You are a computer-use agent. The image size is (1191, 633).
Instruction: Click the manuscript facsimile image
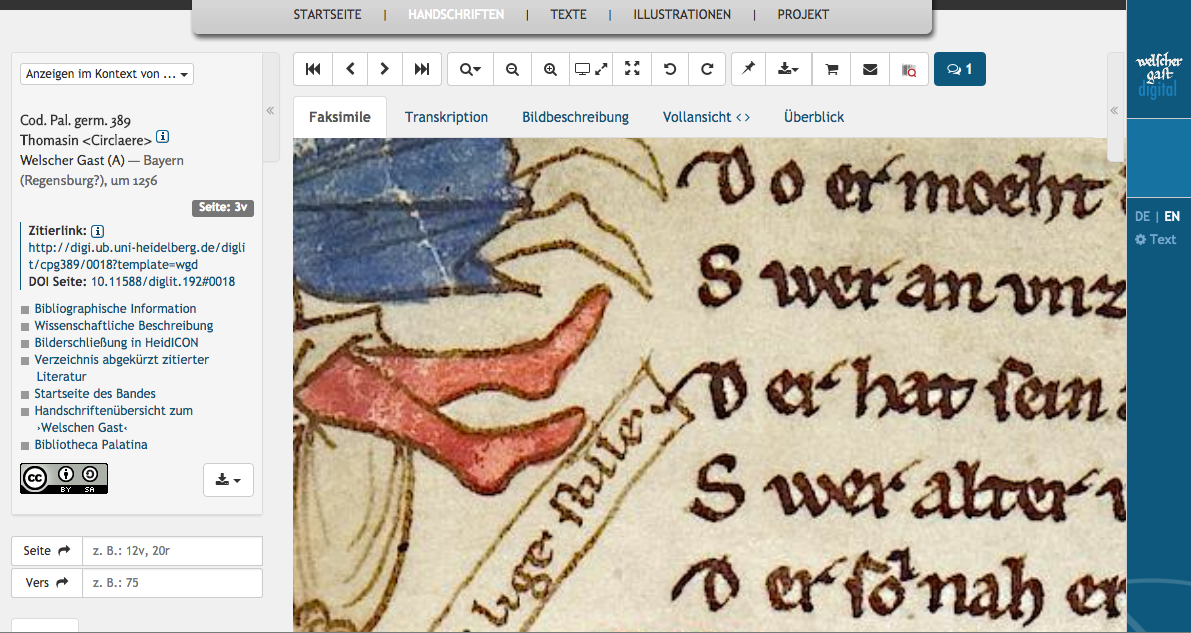click(709, 385)
